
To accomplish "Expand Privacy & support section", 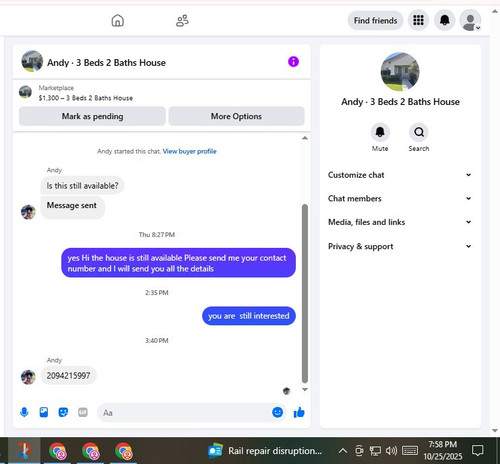I will (400, 246).
